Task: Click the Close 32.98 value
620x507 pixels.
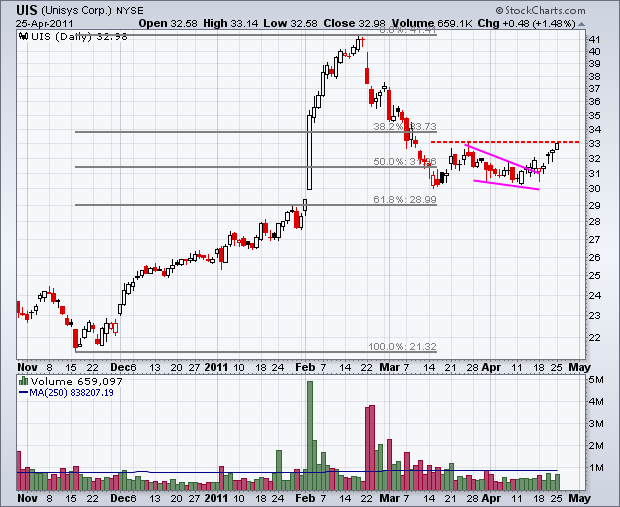Action: (x=355, y=23)
